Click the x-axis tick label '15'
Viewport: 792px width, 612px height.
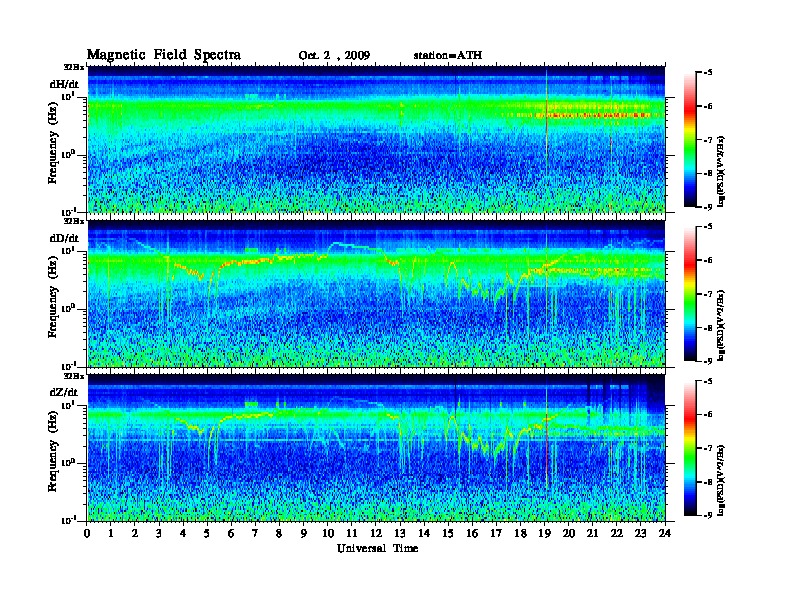(x=449, y=533)
